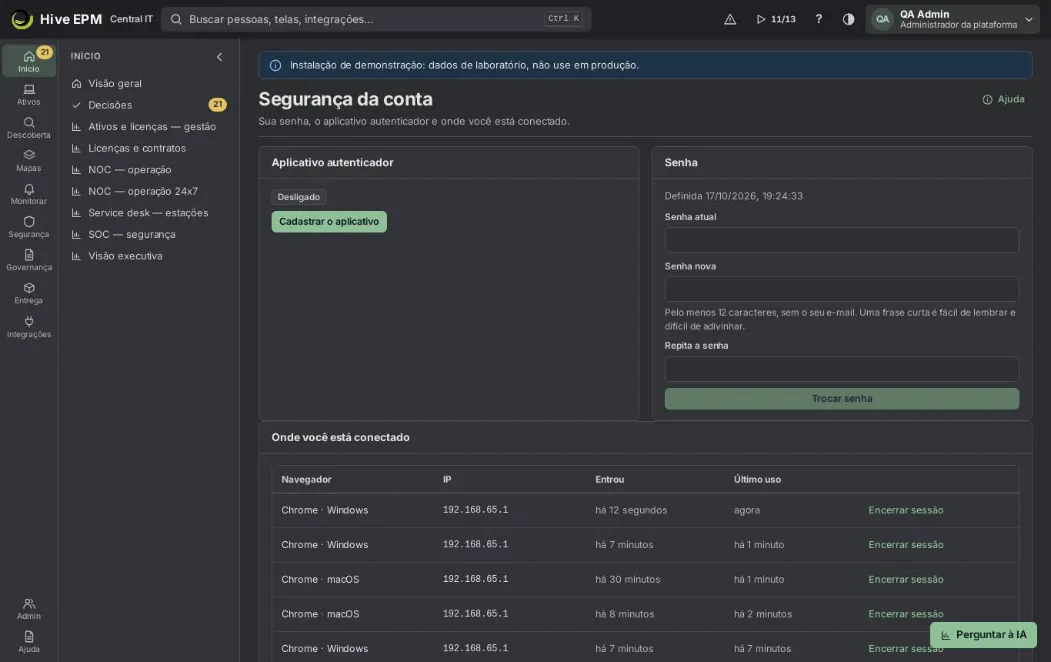Image resolution: width=1051 pixels, height=662 pixels.
Task: Open the Ativos section
Action: pyautogui.click(x=29, y=94)
